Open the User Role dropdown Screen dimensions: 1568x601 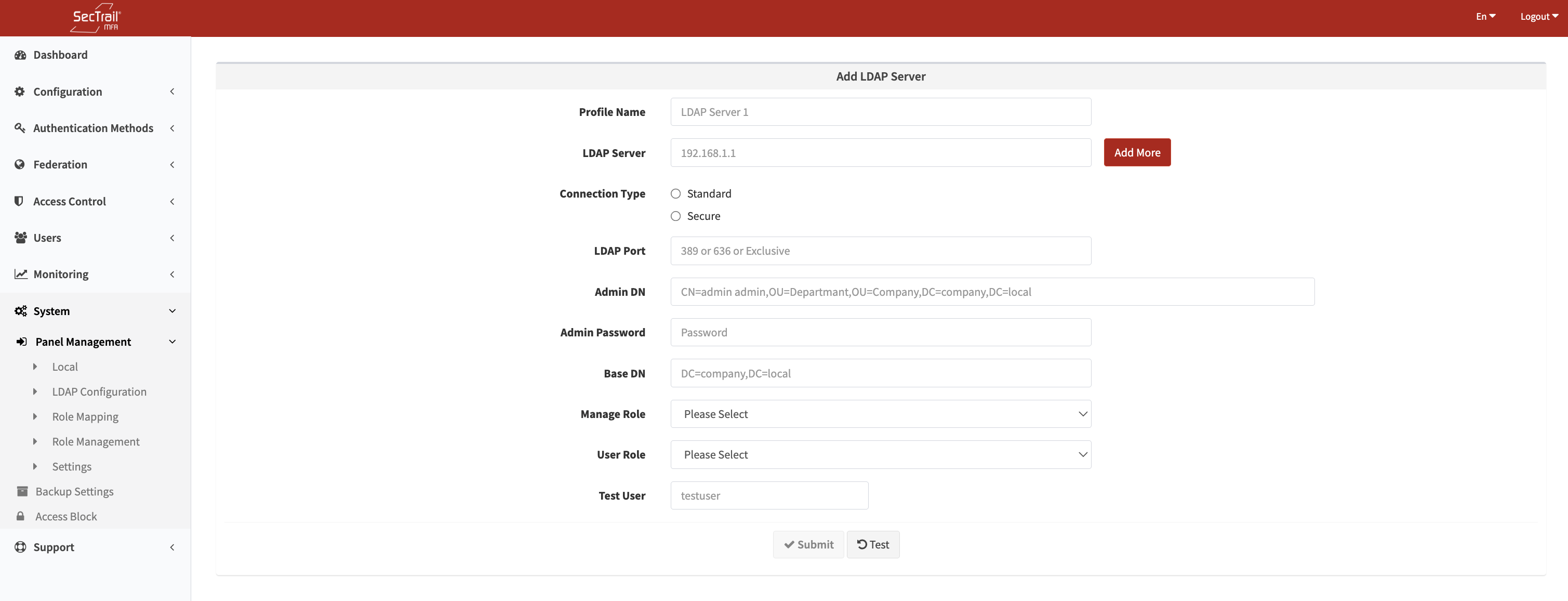tap(880, 454)
